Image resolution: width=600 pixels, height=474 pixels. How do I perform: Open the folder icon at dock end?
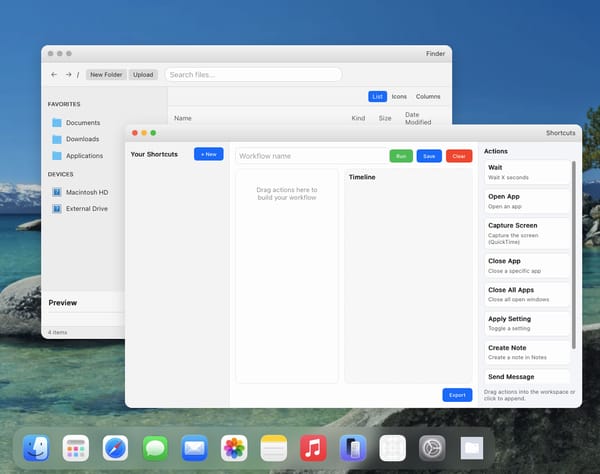click(472, 448)
